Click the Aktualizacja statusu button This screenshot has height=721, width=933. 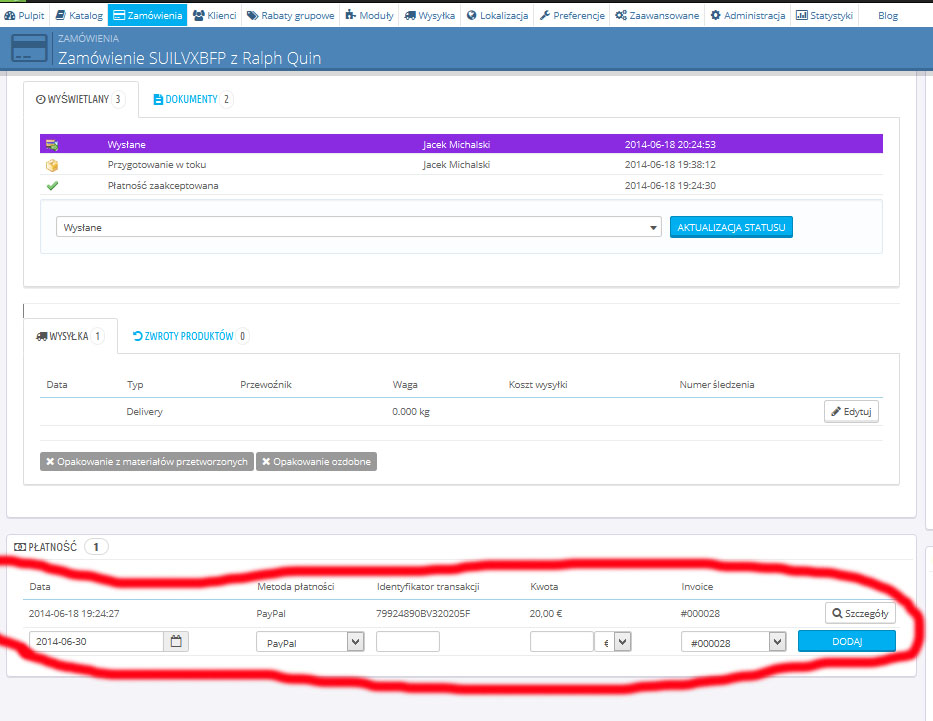pos(731,227)
